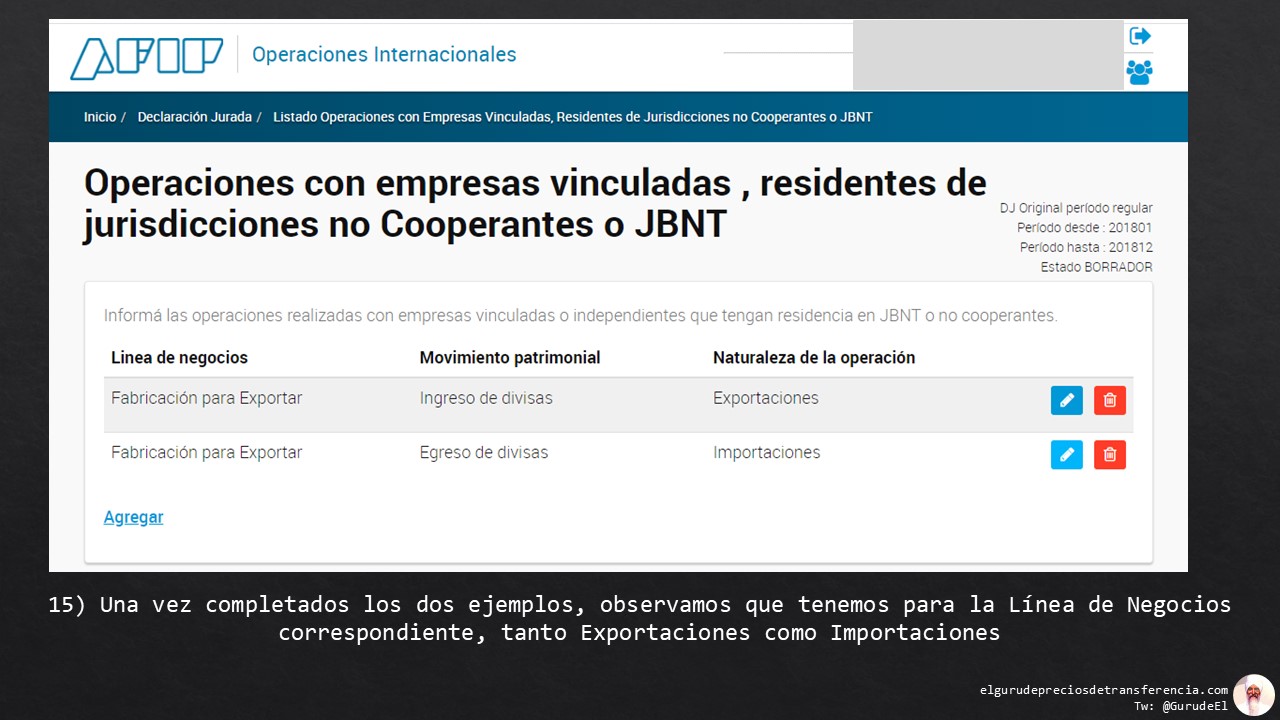Screen dimensions: 1280x720
Task: Click the logout arrow icon top right
Action: pyautogui.click(x=1139, y=35)
